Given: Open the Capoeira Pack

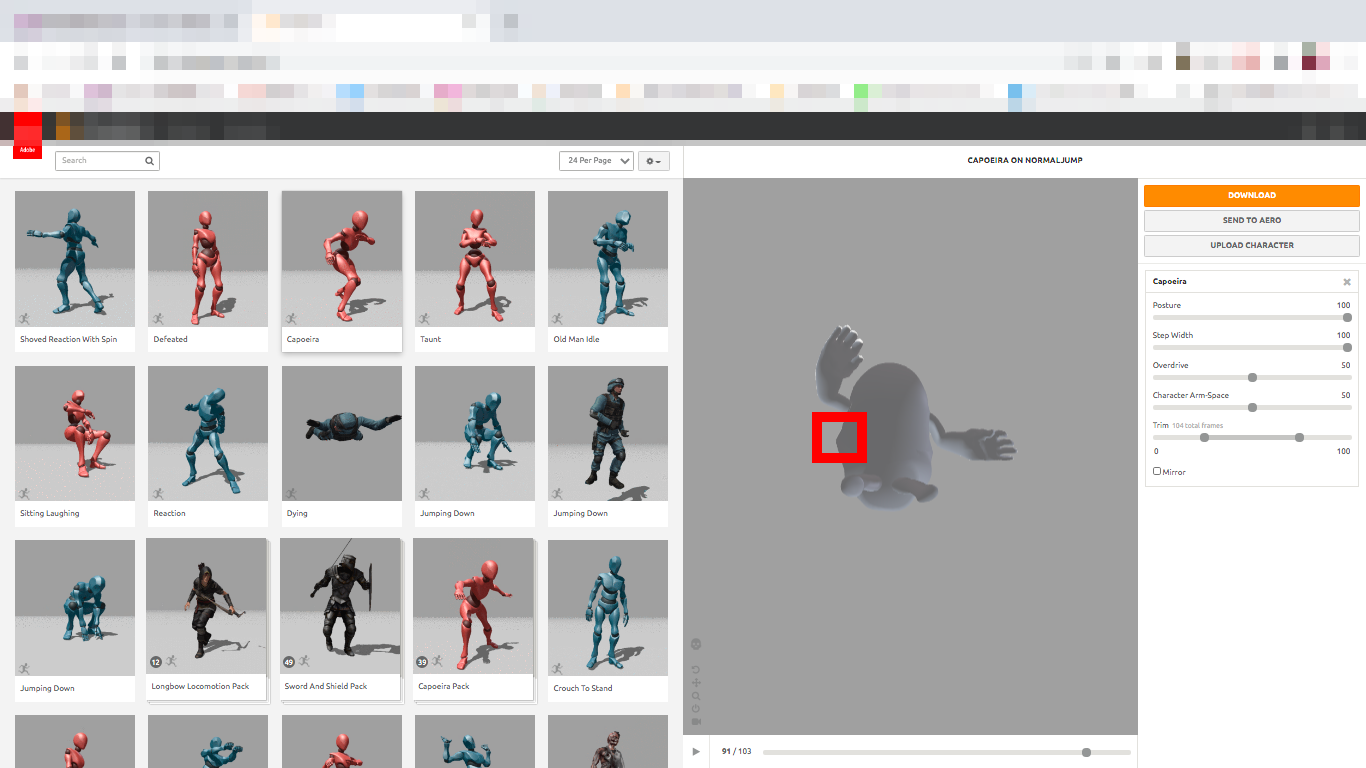Looking at the screenshot, I should [473, 618].
